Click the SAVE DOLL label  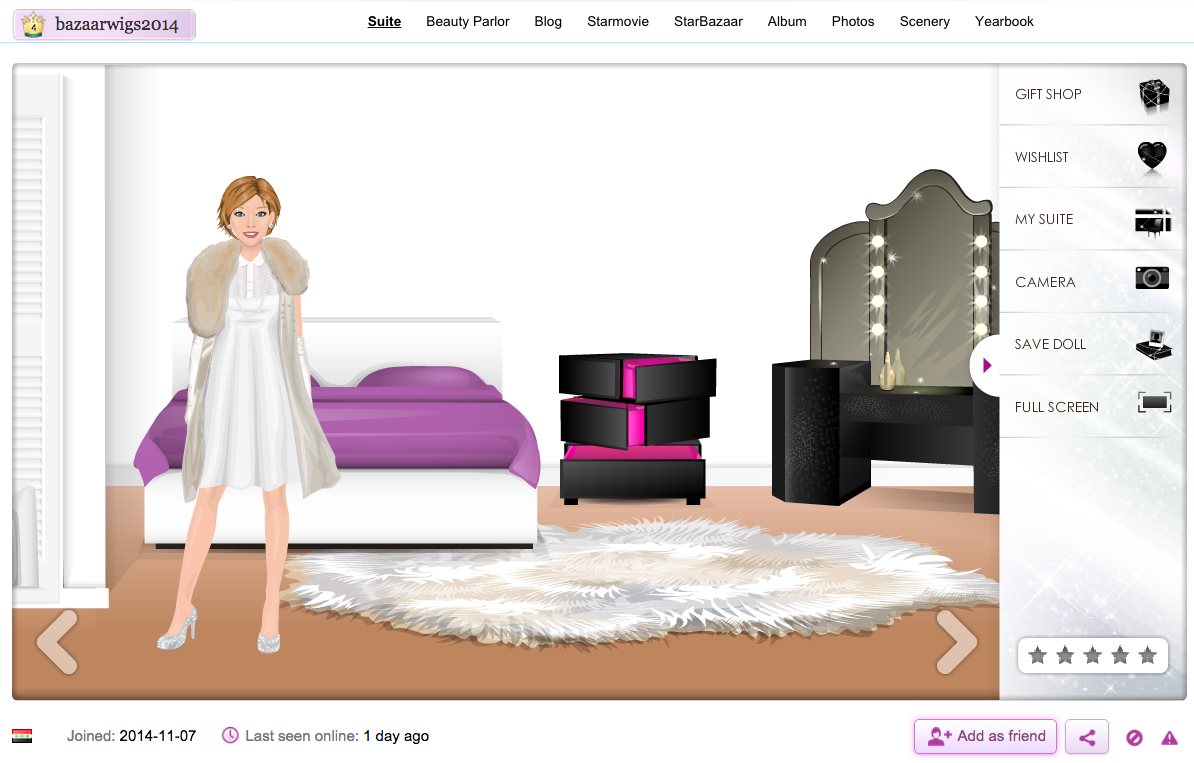coord(1050,344)
